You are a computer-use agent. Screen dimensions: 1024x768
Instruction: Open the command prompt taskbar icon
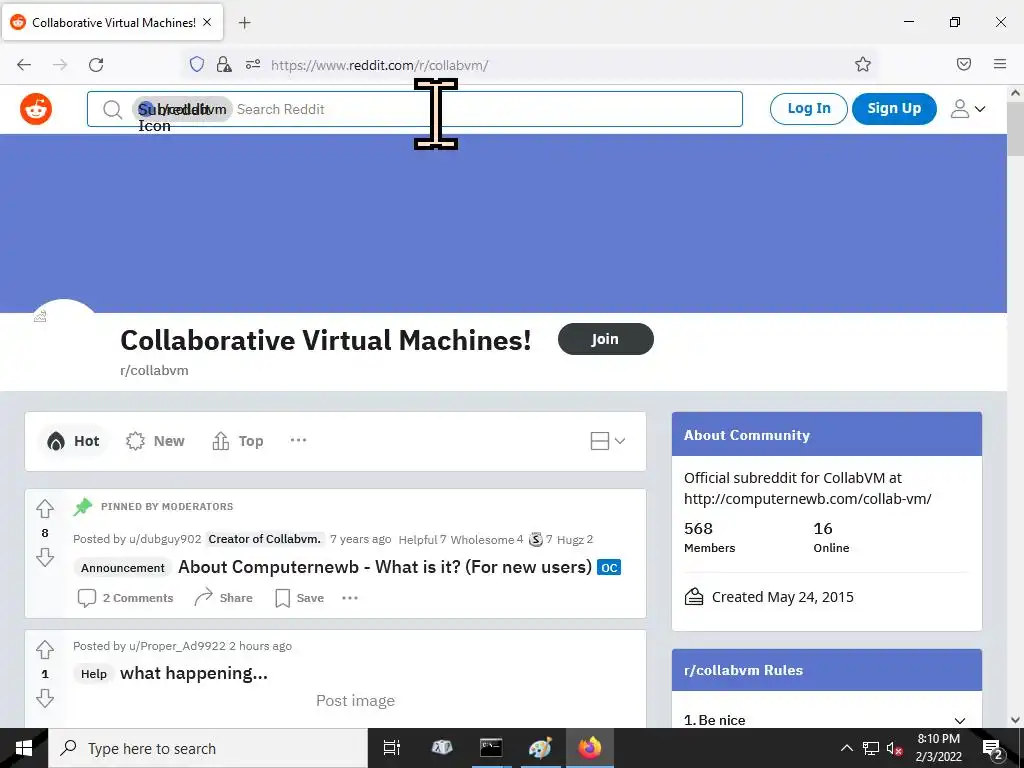(x=490, y=748)
